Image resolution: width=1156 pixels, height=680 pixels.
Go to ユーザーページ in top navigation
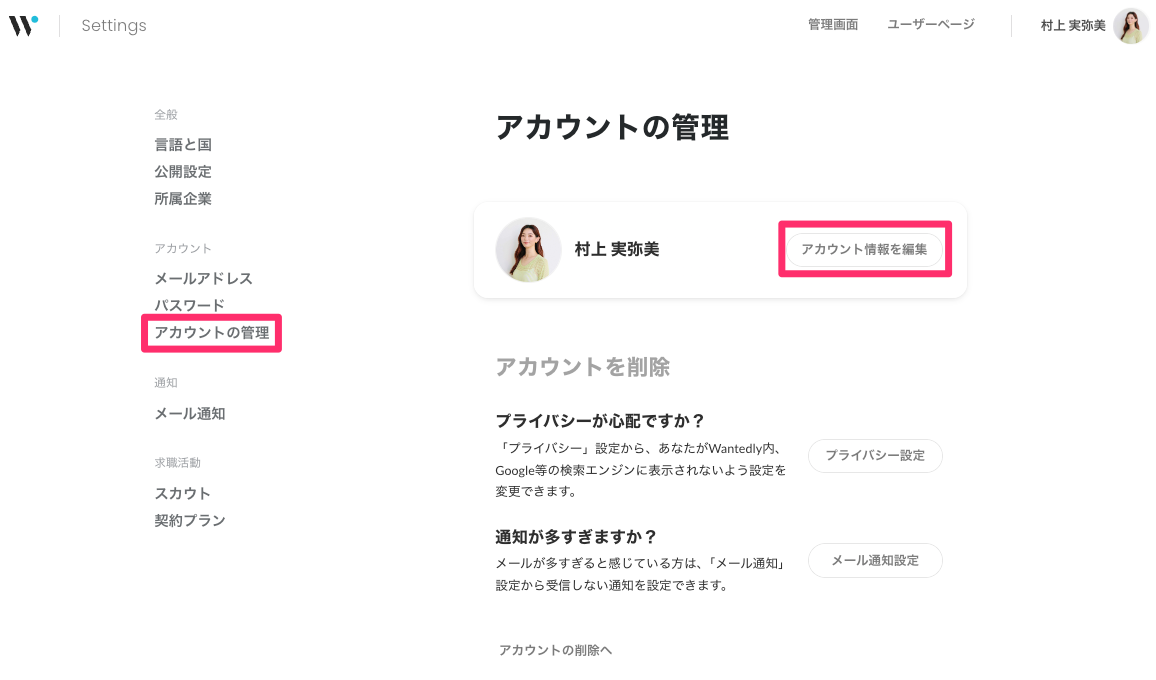[x=931, y=25]
